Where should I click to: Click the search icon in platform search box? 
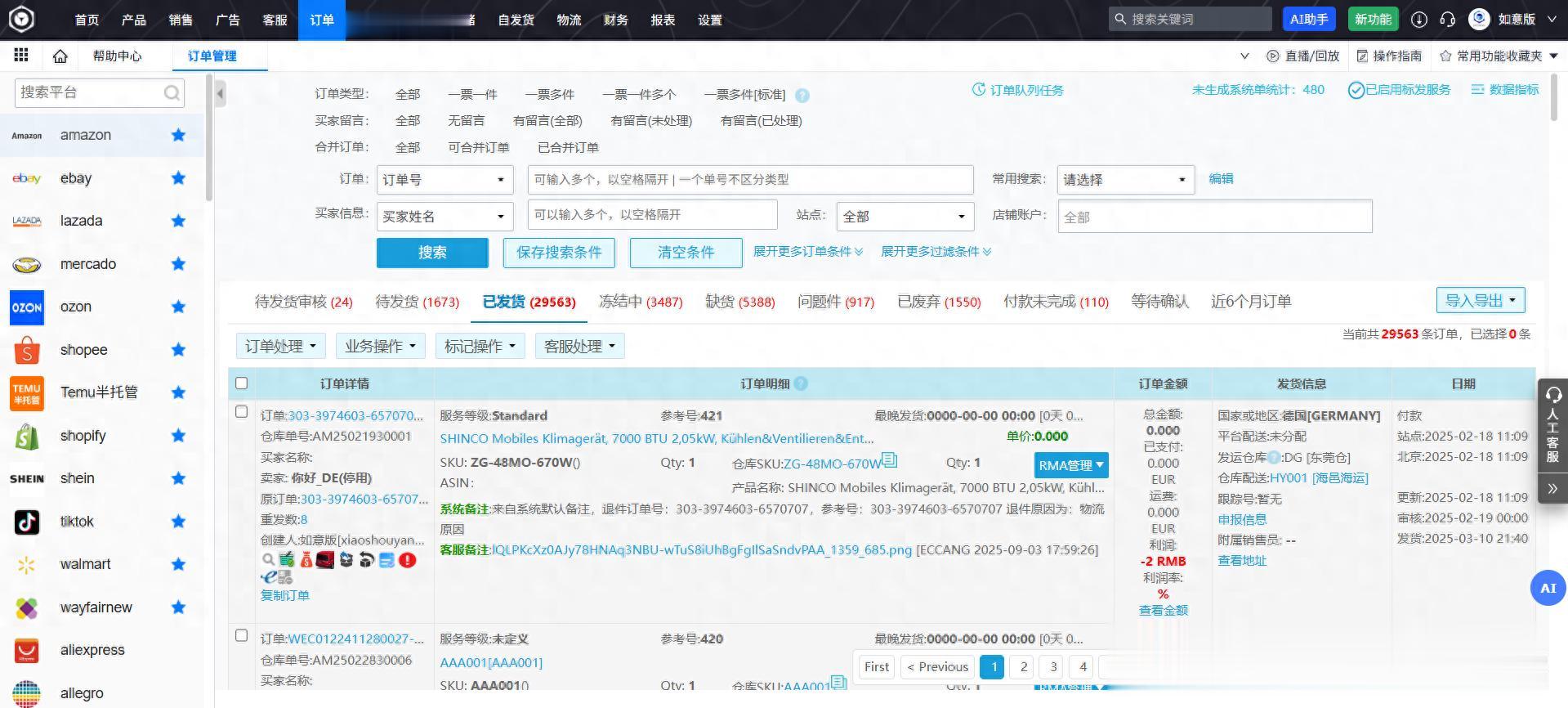[172, 93]
